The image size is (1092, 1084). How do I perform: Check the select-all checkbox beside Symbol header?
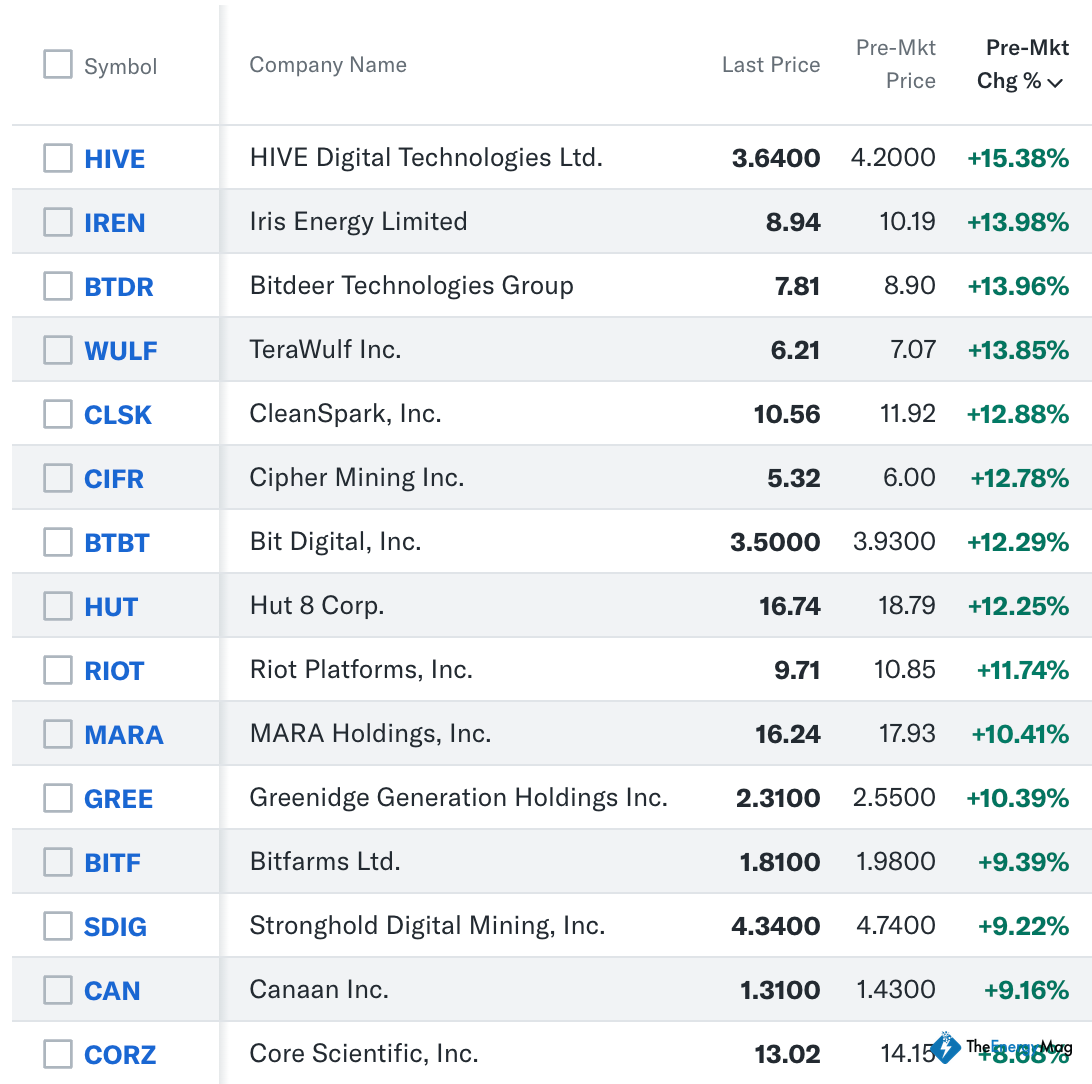pyautogui.click(x=58, y=65)
